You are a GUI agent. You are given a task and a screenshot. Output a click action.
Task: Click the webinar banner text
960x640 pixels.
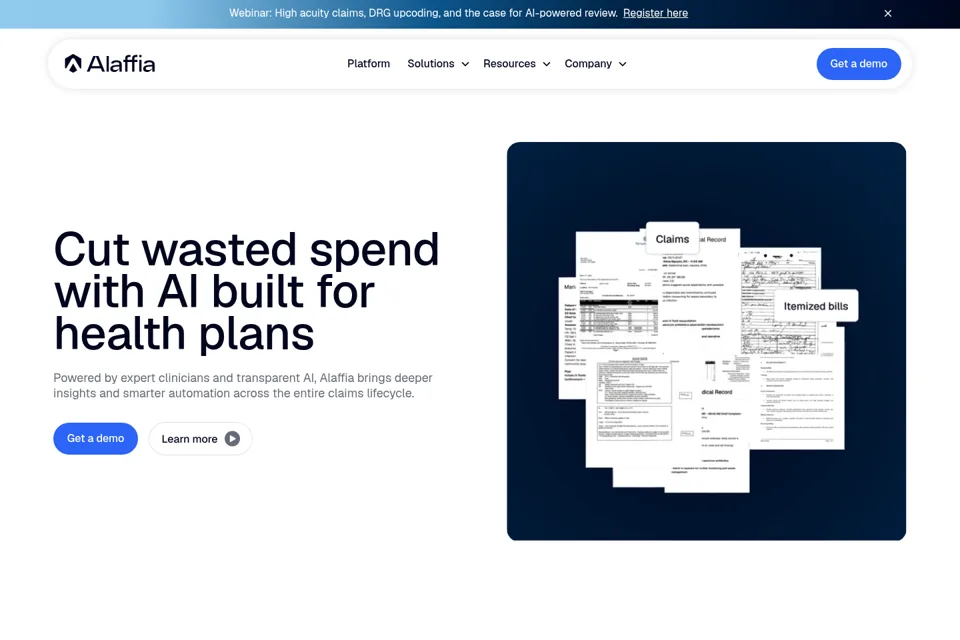pos(423,13)
